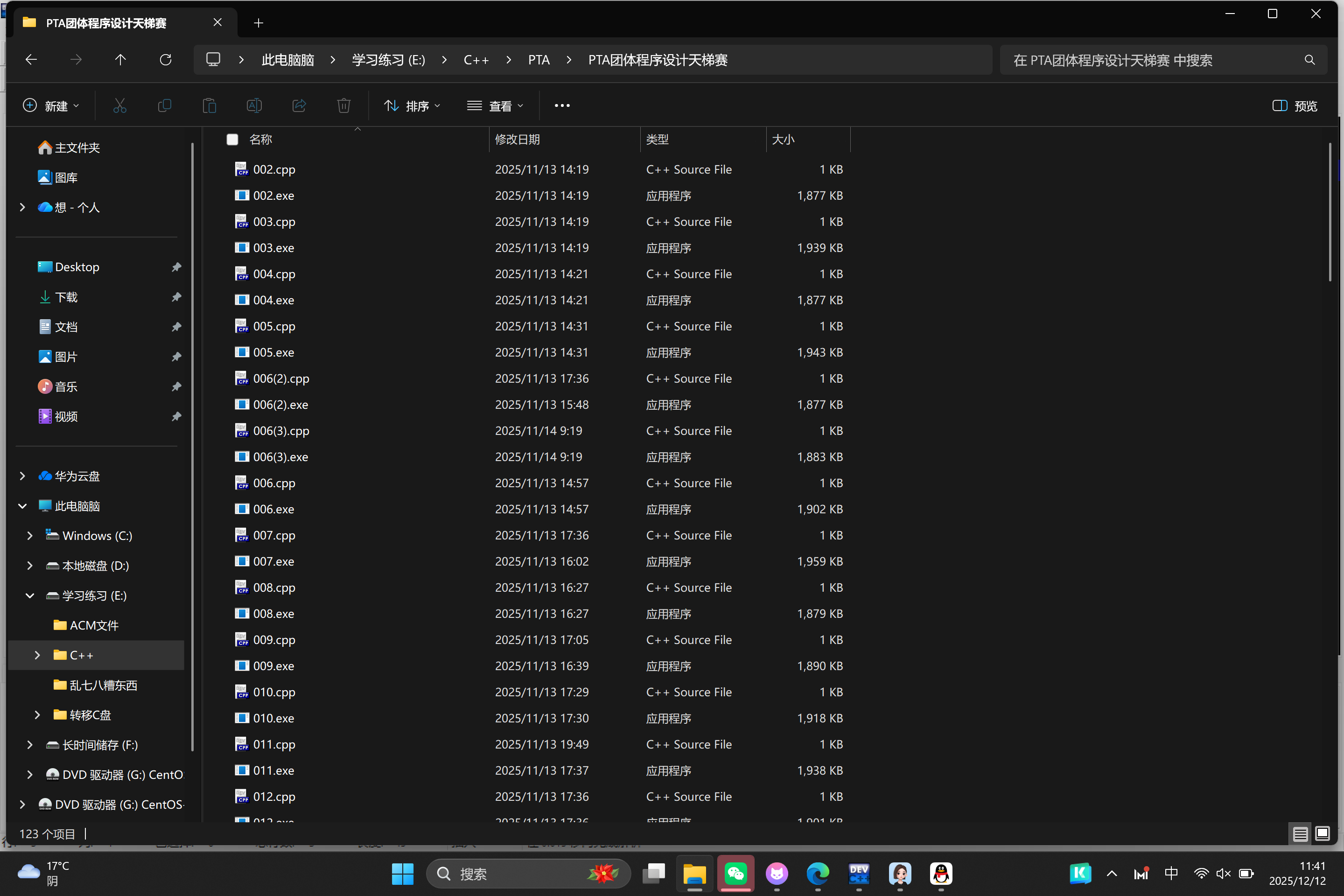Open the 查看 view menu
This screenshot has width=1344, height=896.
click(x=495, y=106)
